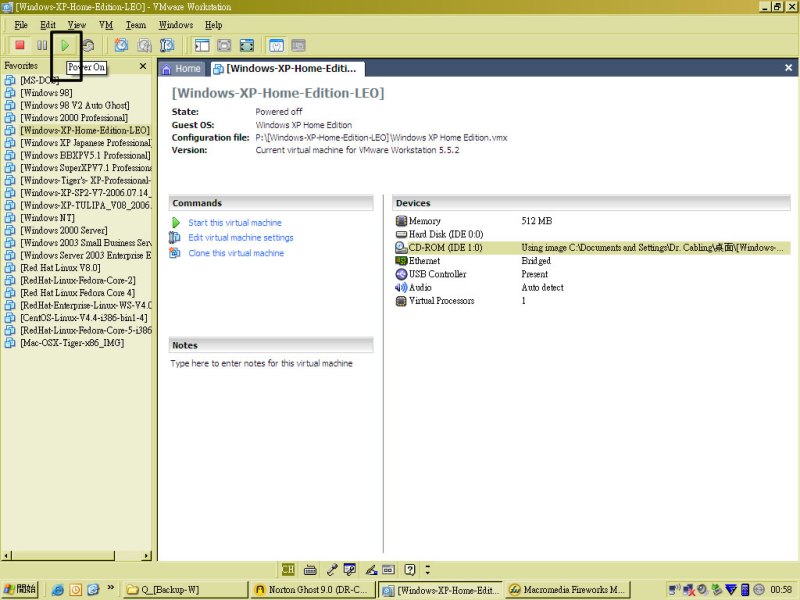This screenshot has width=800, height=600.
Task: Click the language bar help icon
Action: [x=409, y=569]
